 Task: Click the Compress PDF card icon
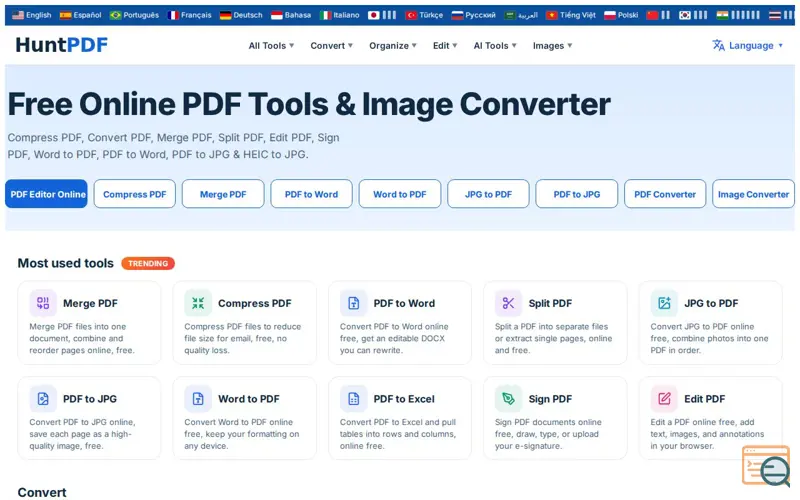(198, 303)
